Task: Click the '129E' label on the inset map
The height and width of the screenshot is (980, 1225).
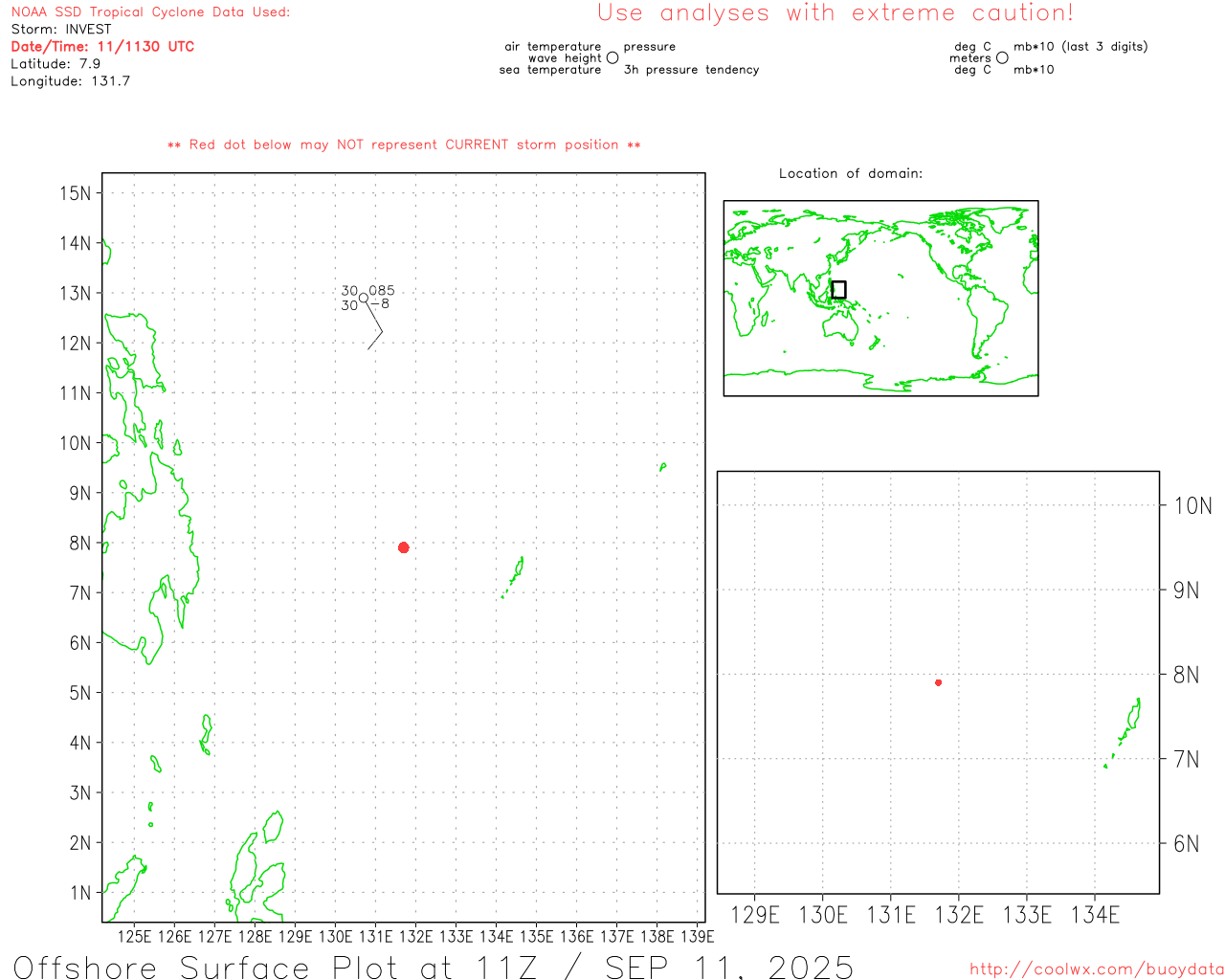Action: (755, 915)
